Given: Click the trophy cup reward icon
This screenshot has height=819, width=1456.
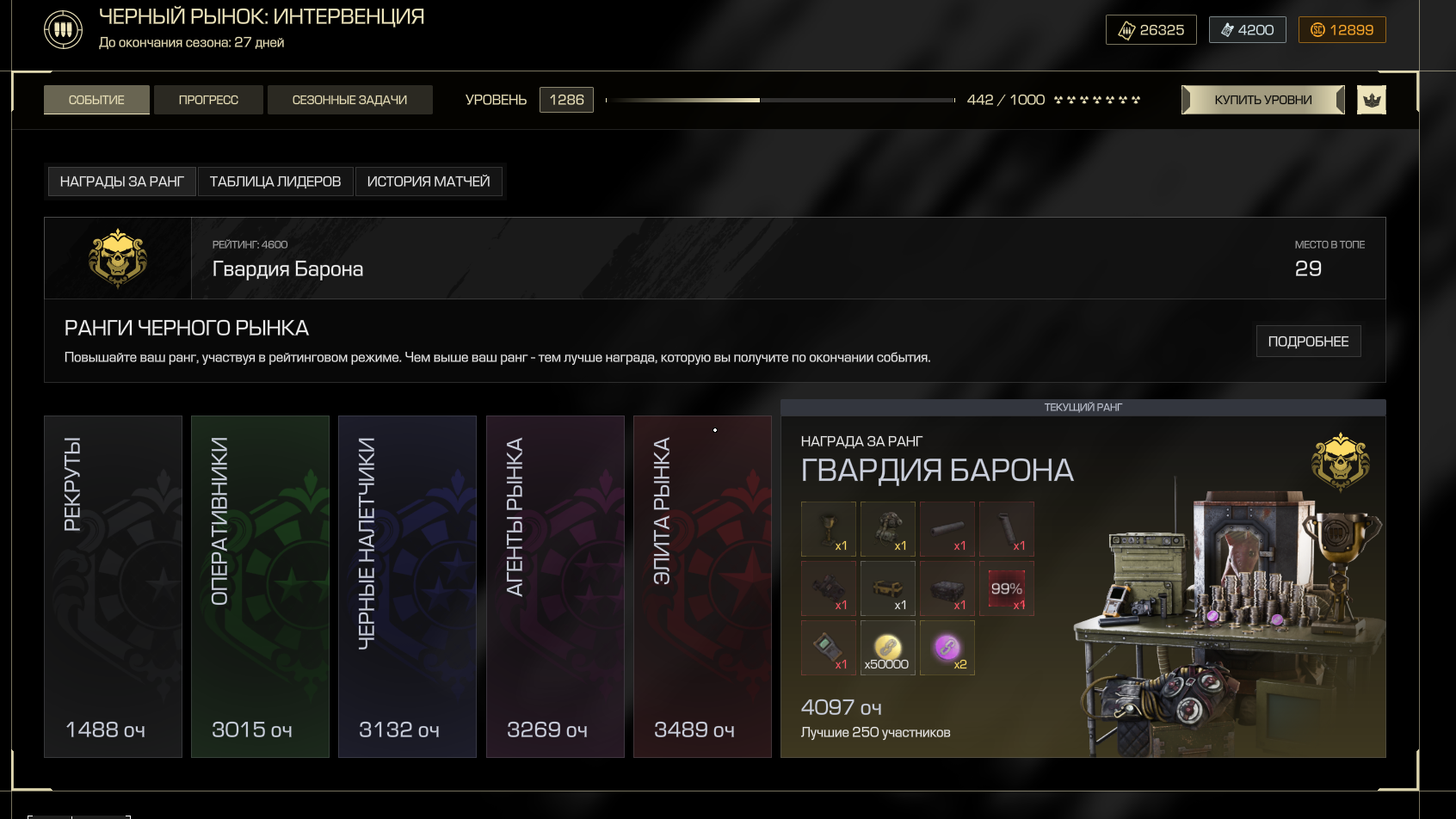Looking at the screenshot, I should click(x=829, y=529).
